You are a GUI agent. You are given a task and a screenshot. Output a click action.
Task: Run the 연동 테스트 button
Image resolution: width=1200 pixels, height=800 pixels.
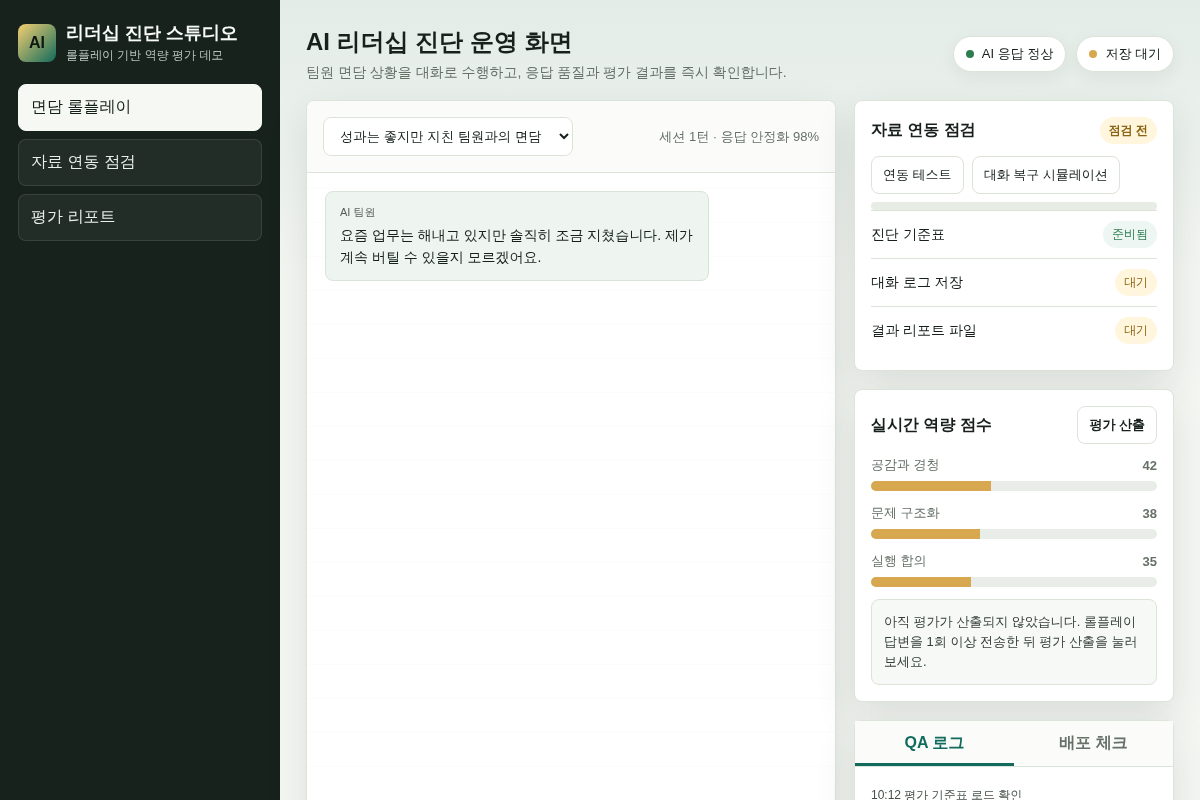click(917, 175)
